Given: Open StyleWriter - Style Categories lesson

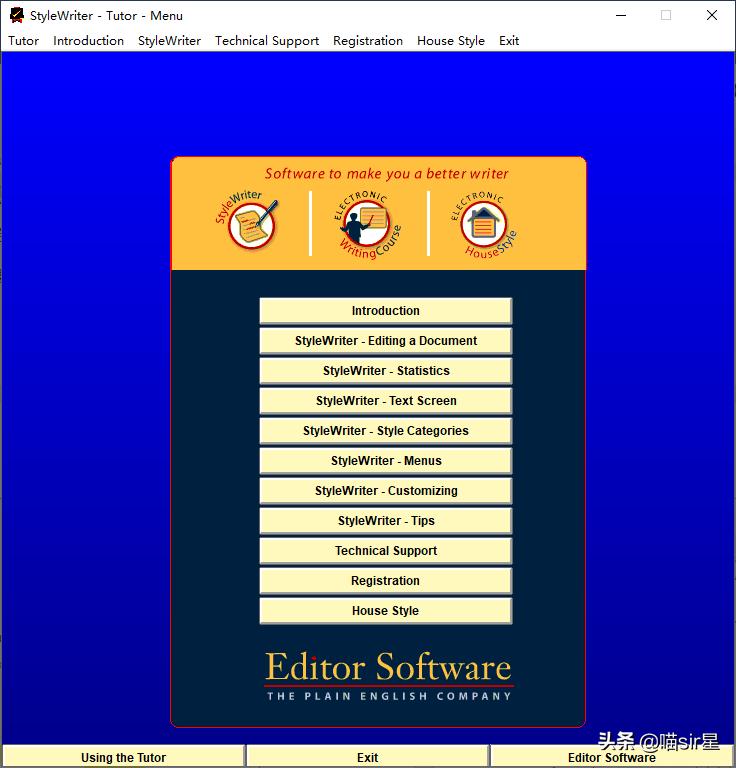Looking at the screenshot, I should click(386, 431).
